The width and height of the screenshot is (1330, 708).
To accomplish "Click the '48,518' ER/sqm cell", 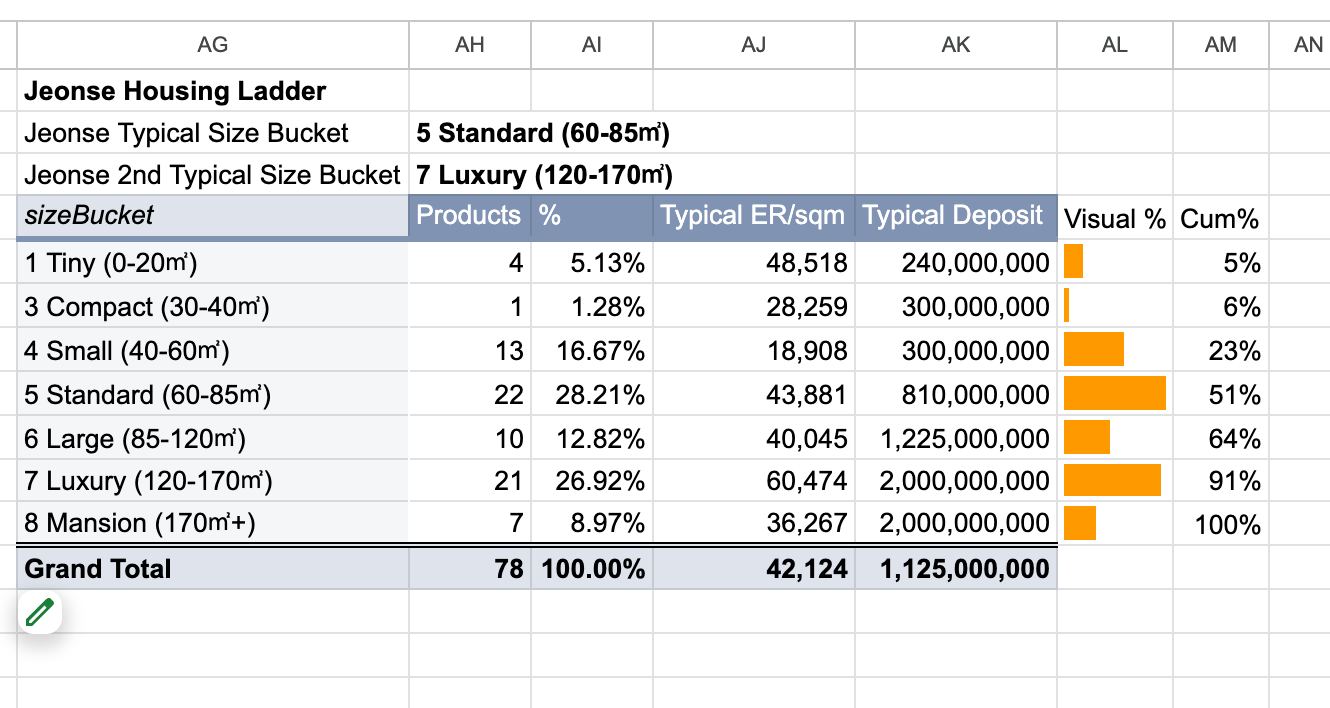I will (754, 263).
